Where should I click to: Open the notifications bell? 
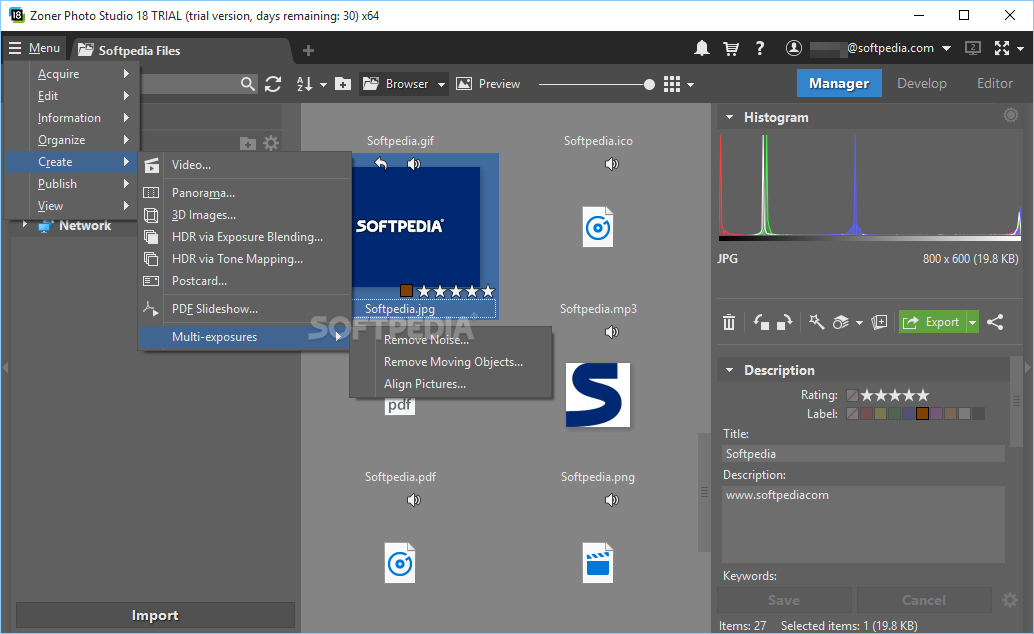coord(702,48)
